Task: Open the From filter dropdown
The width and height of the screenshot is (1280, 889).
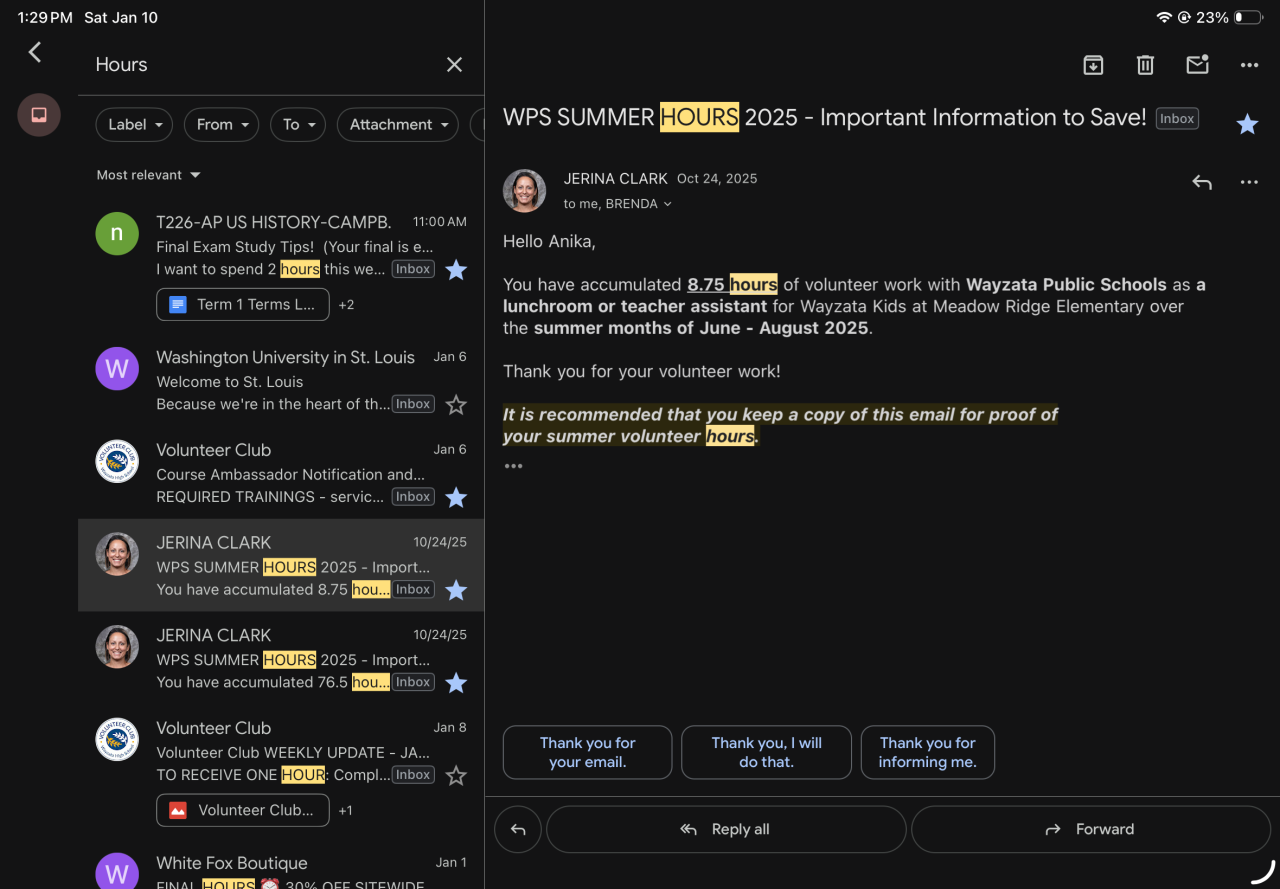Action: (x=221, y=124)
